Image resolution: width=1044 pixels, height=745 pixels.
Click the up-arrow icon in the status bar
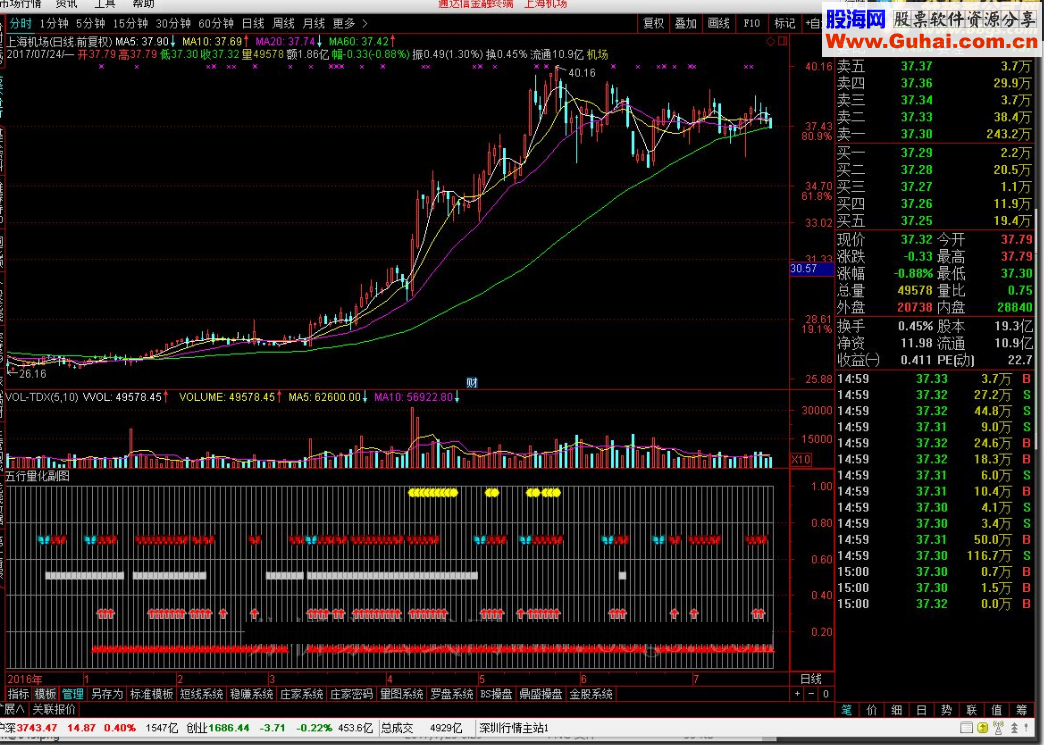tap(1015, 728)
